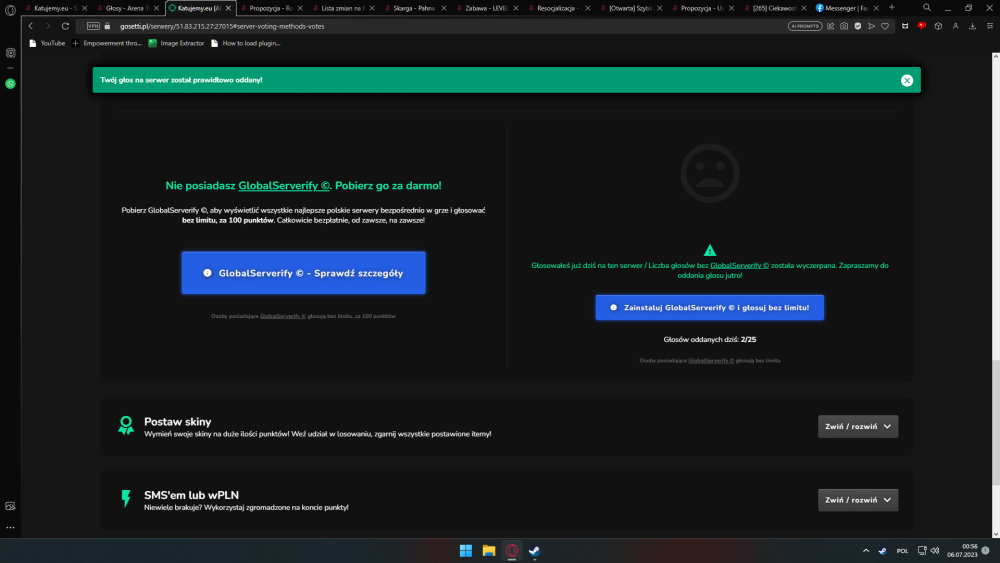Click GlobalServerify link below Głosów oddanych dziś
Image resolution: width=1000 pixels, height=563 pixels.
710,361
